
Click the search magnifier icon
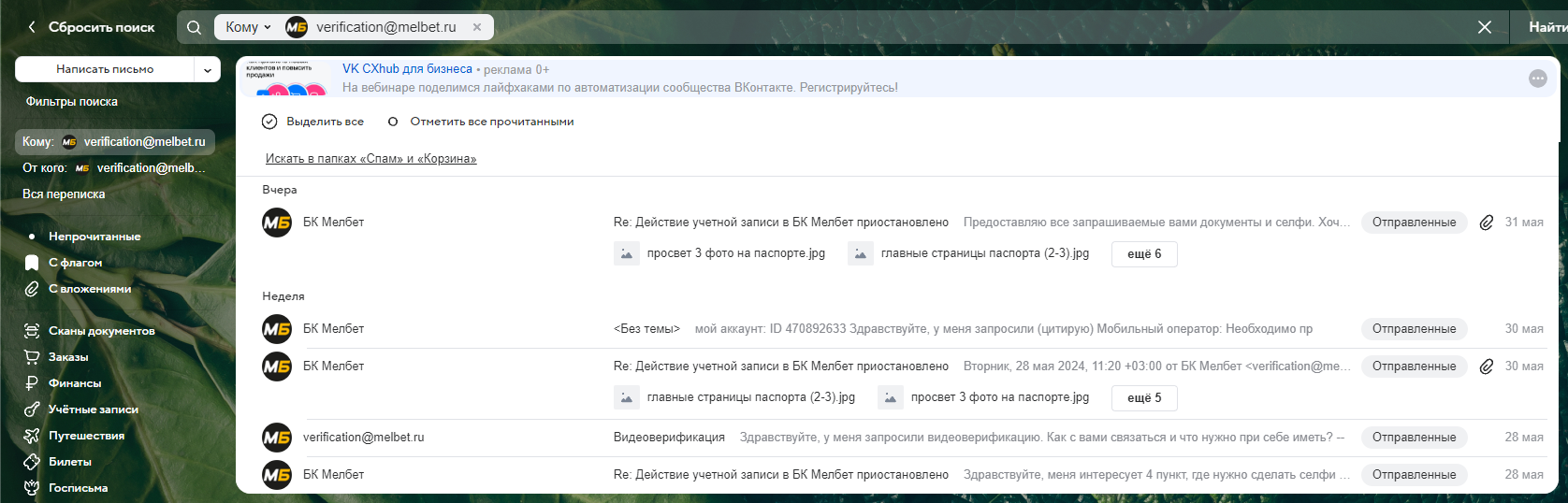[x=194, y=27]
